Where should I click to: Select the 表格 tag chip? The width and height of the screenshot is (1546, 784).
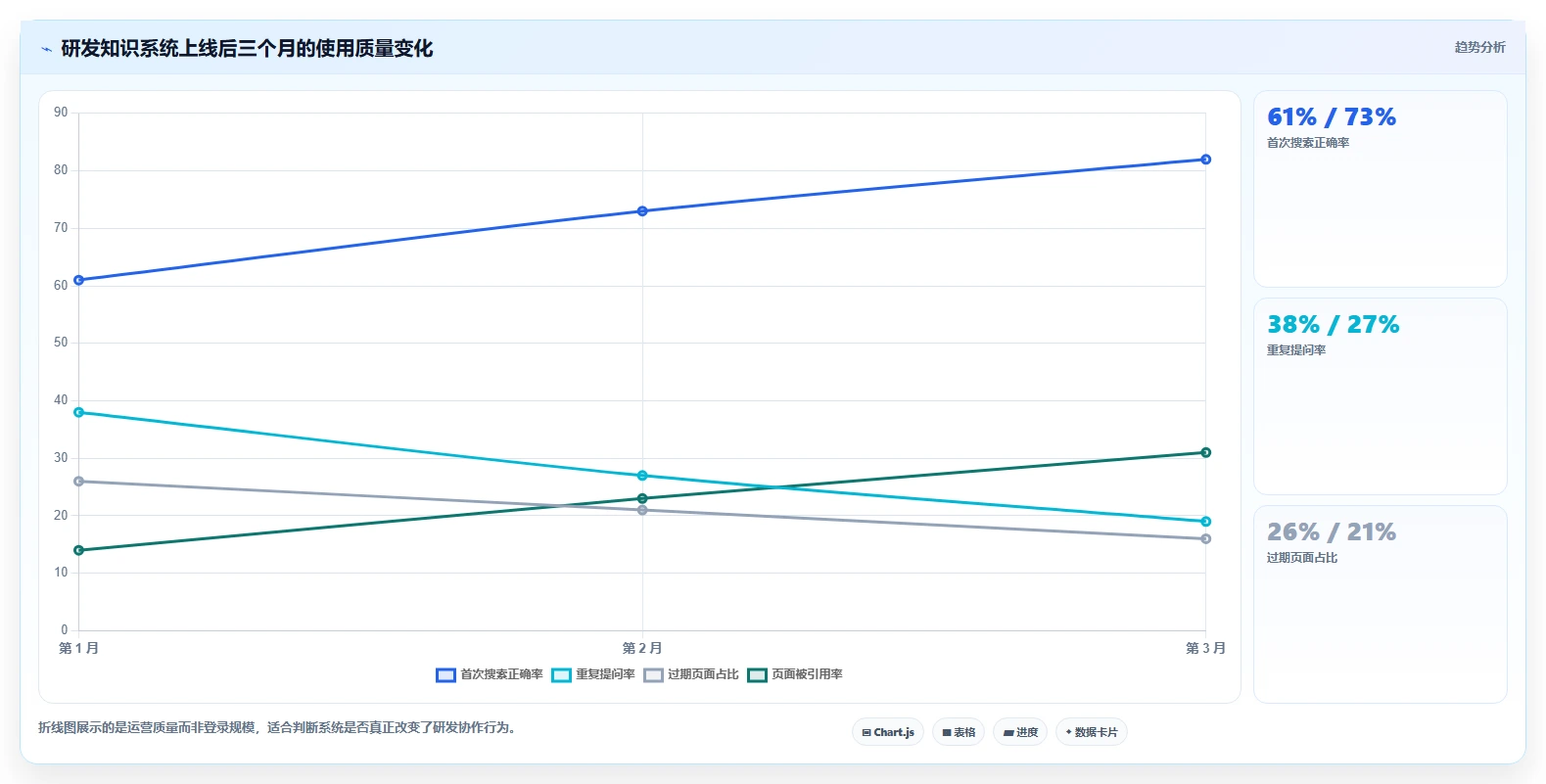pyautogui.click(x=959, y=732)
